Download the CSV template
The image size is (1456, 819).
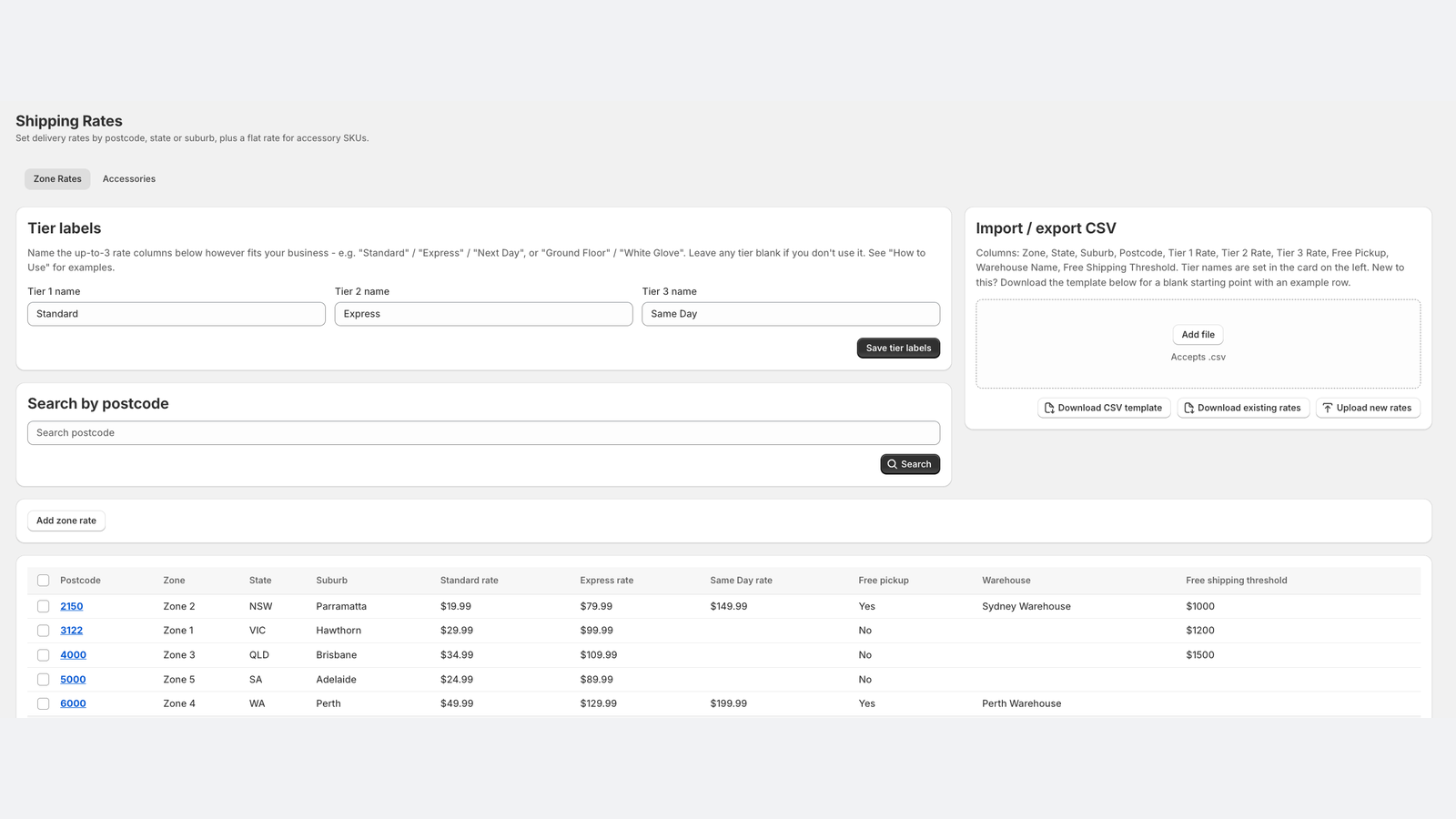(x=1104, y=408)
